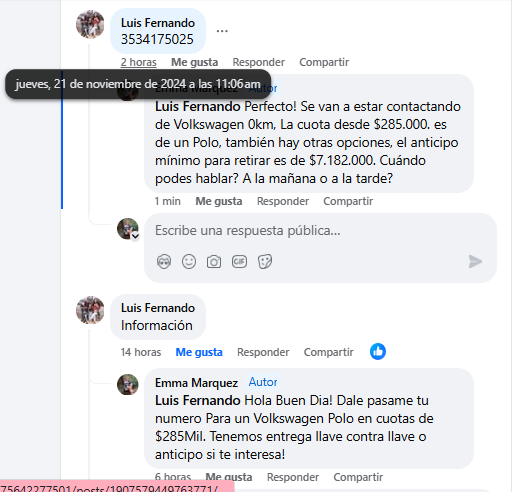This screenshot has height=492, width=512.
Task: Switch commenting identity via avatar chevron
Action: pyautogui.click(x=135, y=236)
